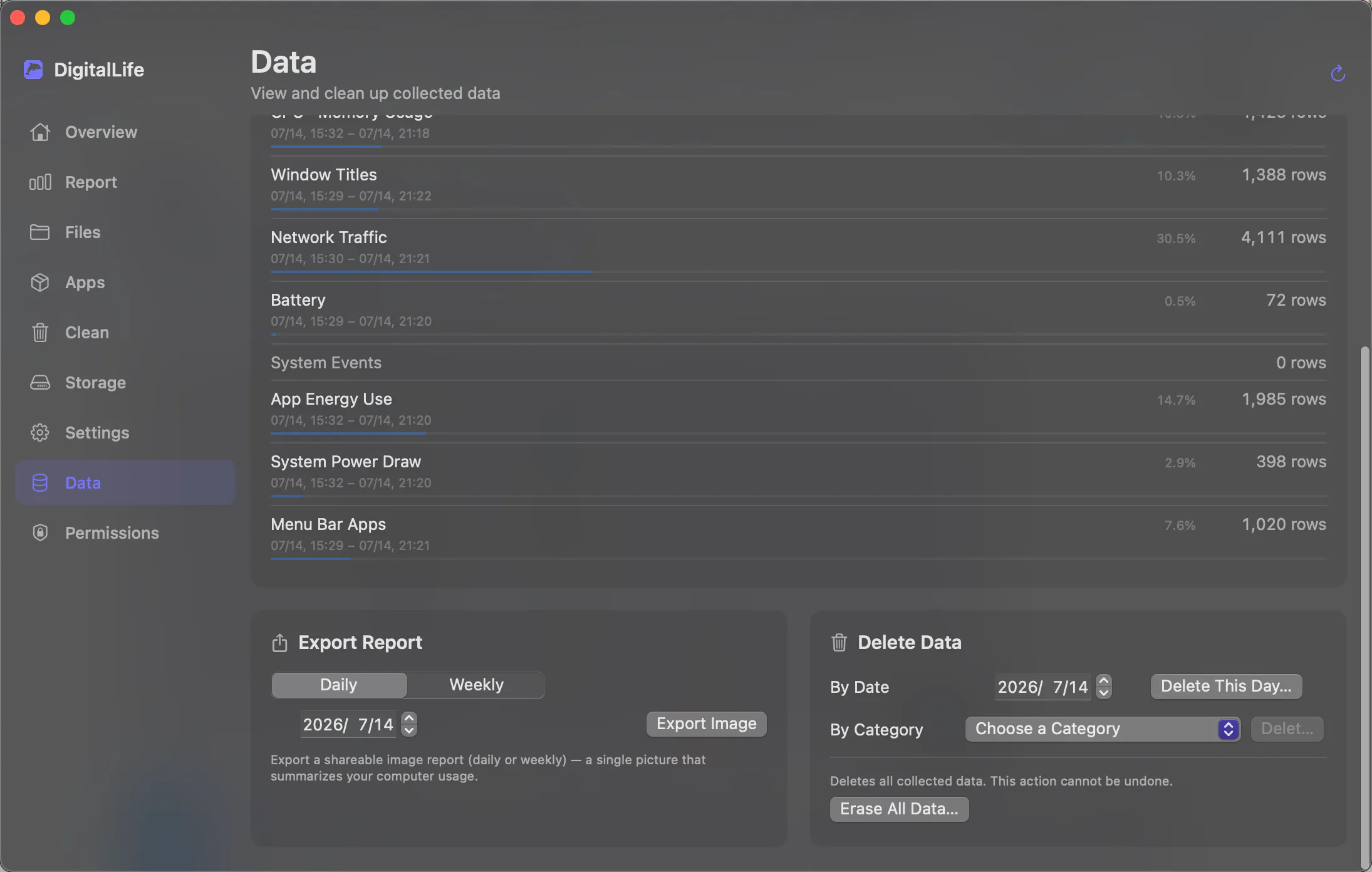Click the 1,388 rows count

(x=1284, y=175)
